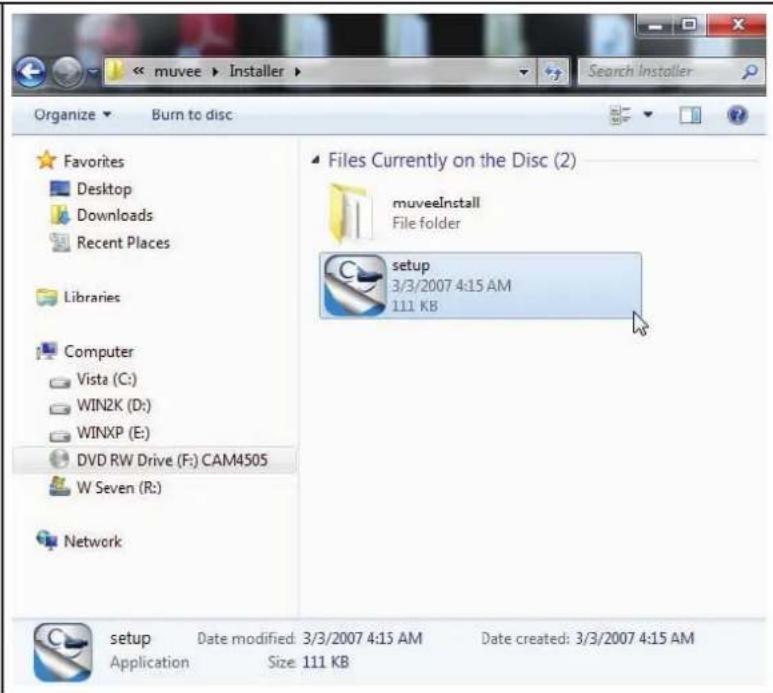Maximize the Explorer window
Image resolution: width=773 pixels, height=693 pixels.
coord(689,25)
